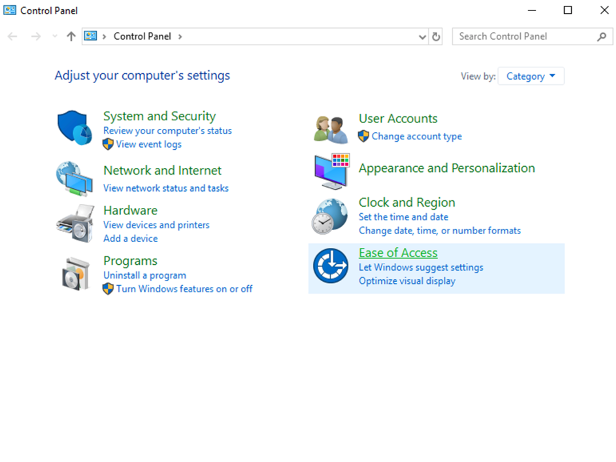
Task: Click Change account type link
Action: [x=416, y=136]
